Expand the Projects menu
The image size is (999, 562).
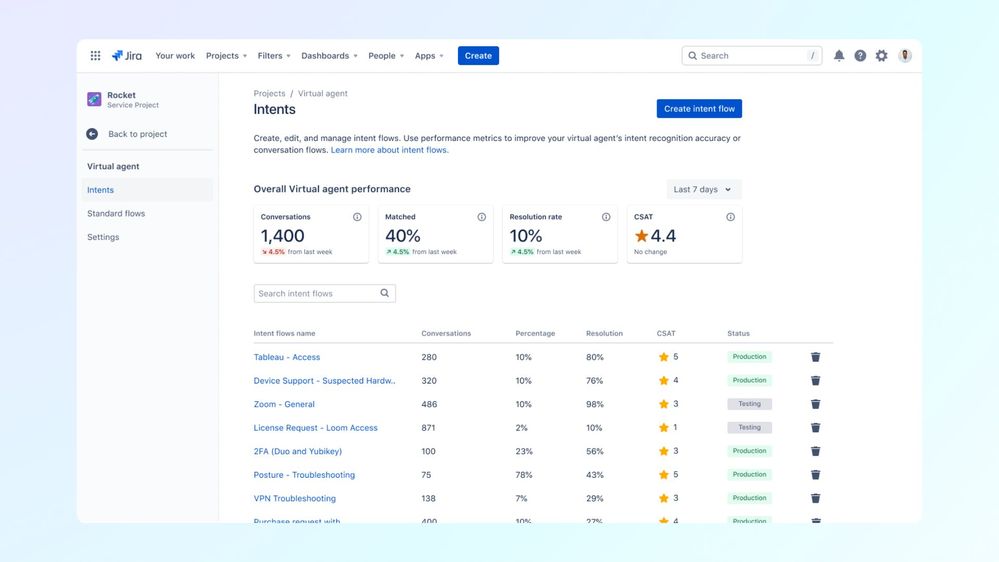tap(226, 55)
